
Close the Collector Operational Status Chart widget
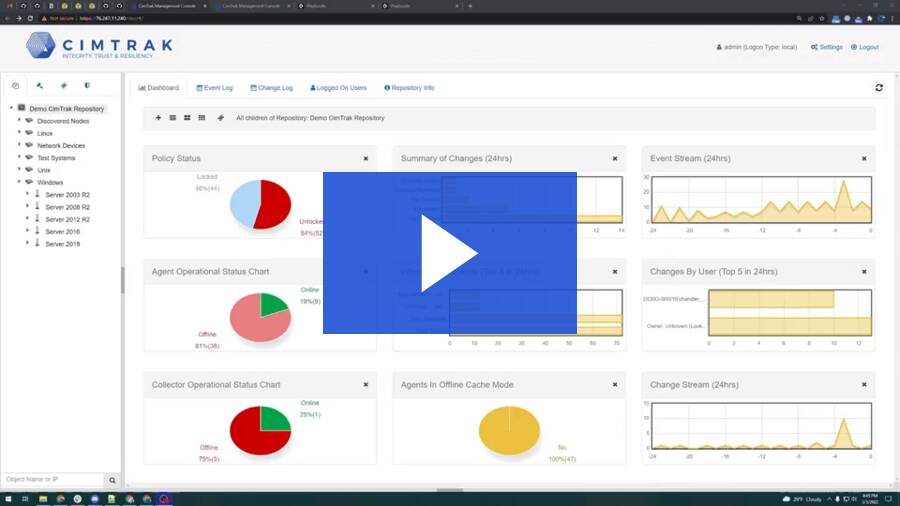pyautogui.click(x=366, y=384)
